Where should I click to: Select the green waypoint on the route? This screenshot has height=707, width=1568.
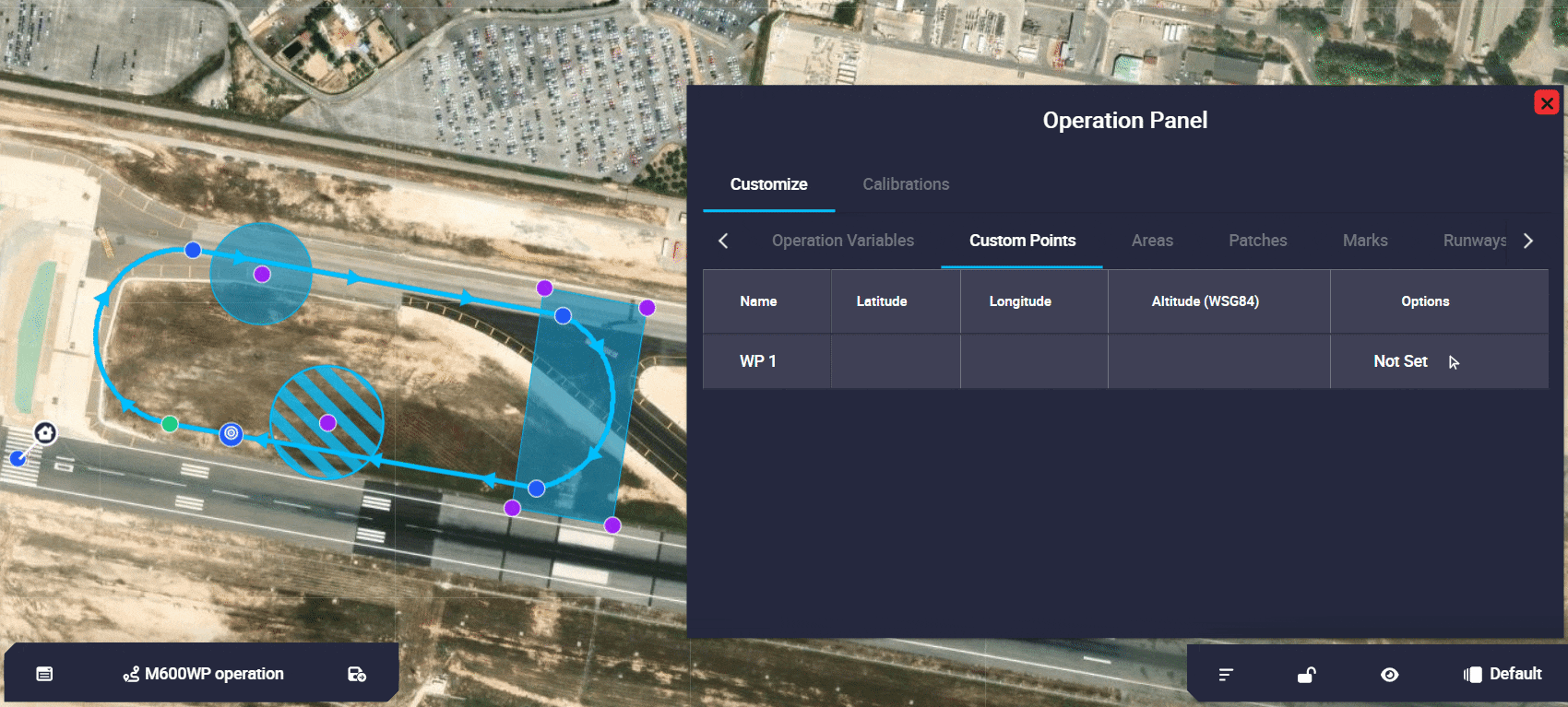[170, 424]
